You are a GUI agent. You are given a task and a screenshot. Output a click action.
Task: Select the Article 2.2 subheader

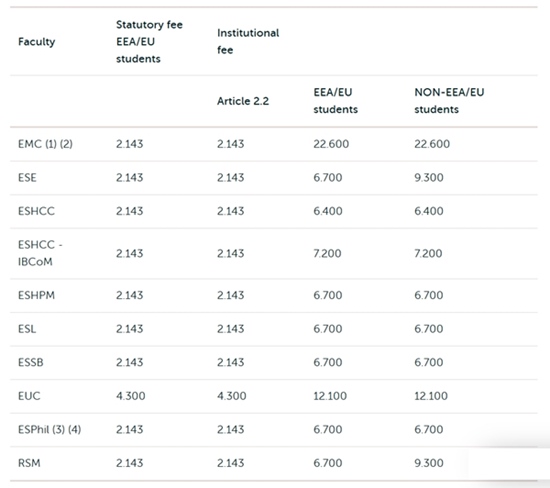click(x=243, y=101)
